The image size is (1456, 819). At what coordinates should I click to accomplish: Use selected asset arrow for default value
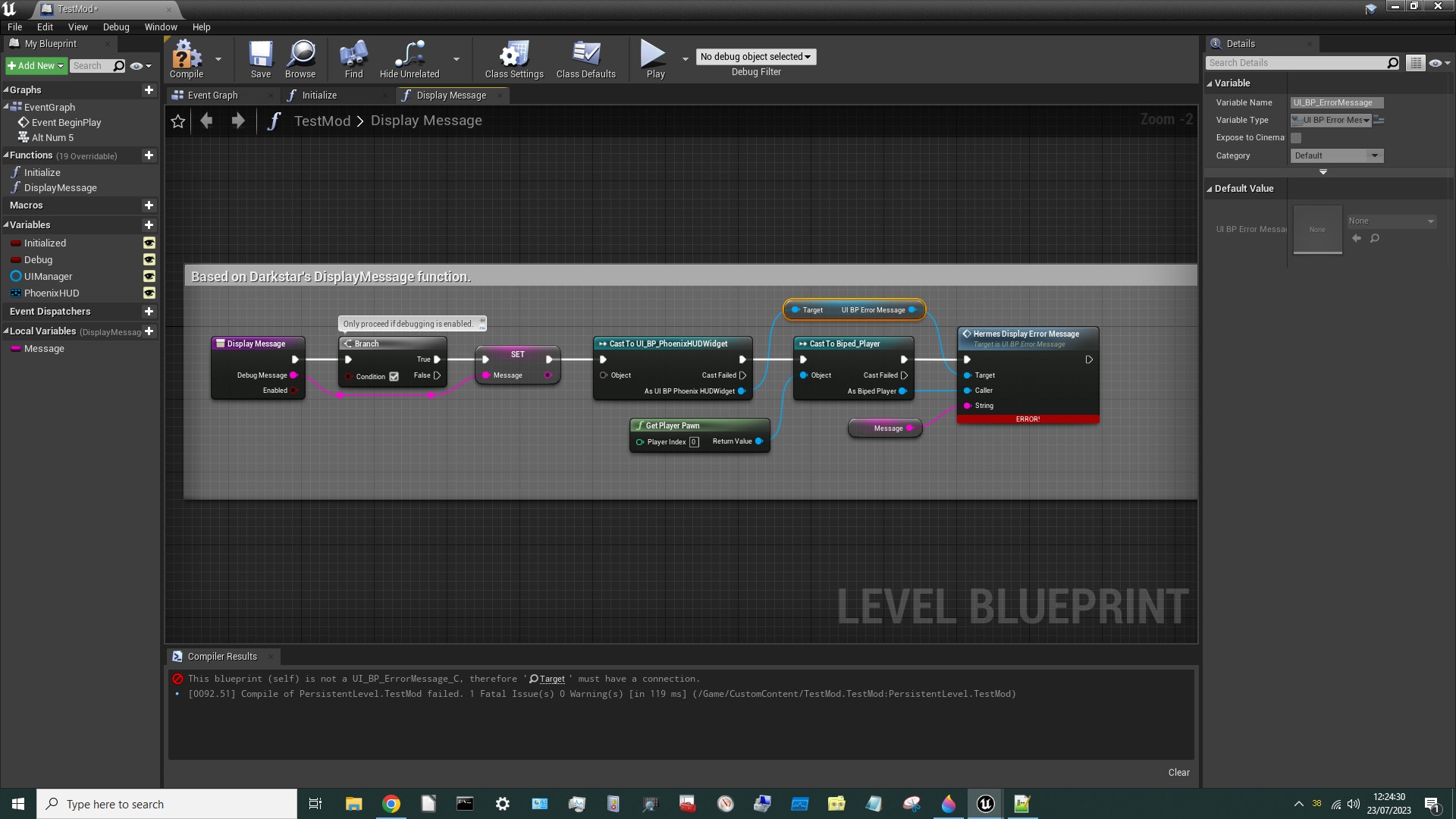point(1357,238)
